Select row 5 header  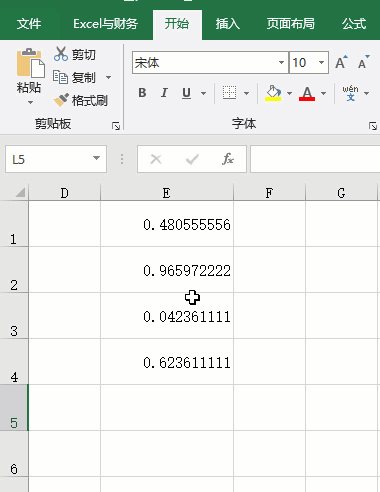[x=14, y=408]
